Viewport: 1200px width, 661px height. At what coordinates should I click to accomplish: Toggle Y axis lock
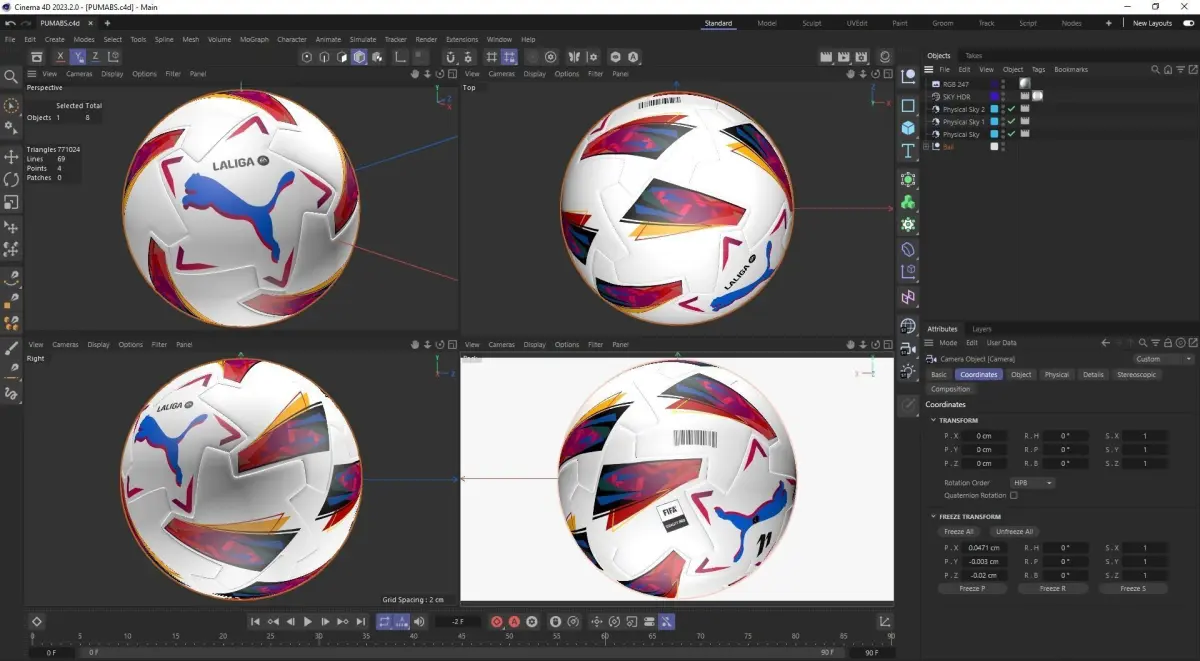pyautogui.click(x=78, y=57)
